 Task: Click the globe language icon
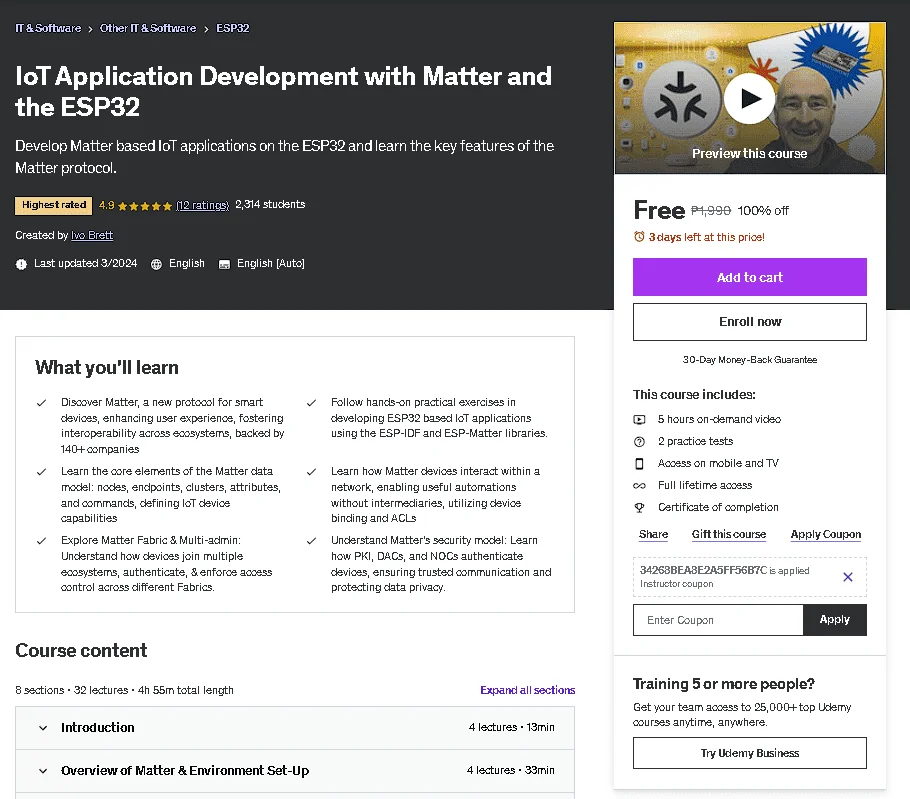coord(156,264)
